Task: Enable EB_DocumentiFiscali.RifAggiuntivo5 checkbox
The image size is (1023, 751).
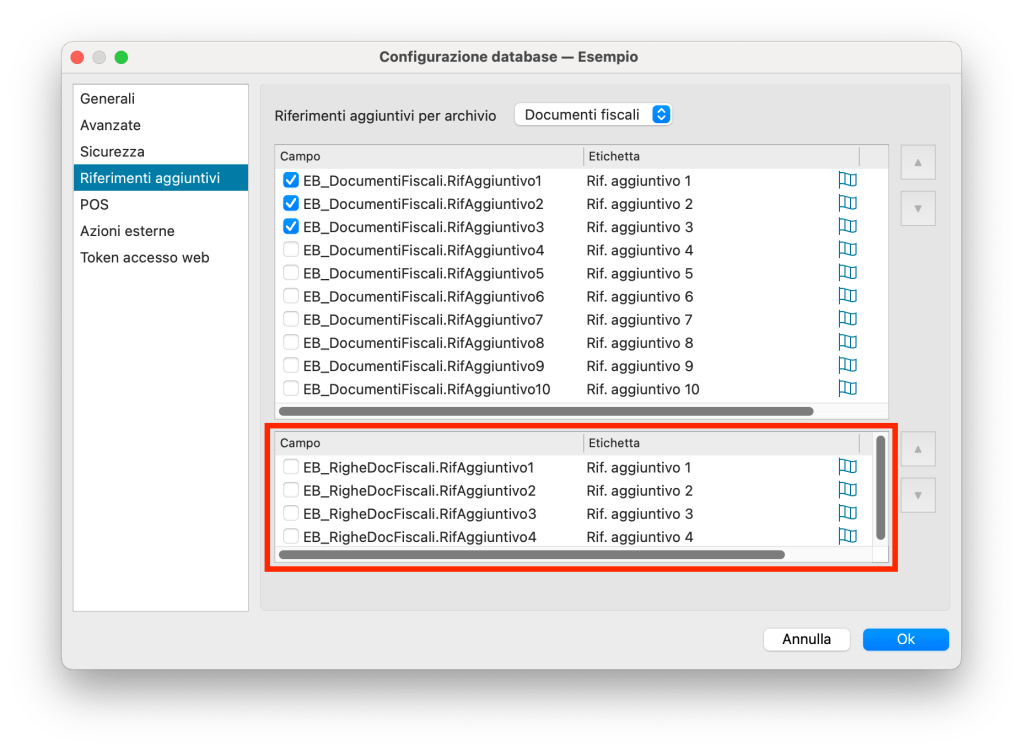Action: 291,274
